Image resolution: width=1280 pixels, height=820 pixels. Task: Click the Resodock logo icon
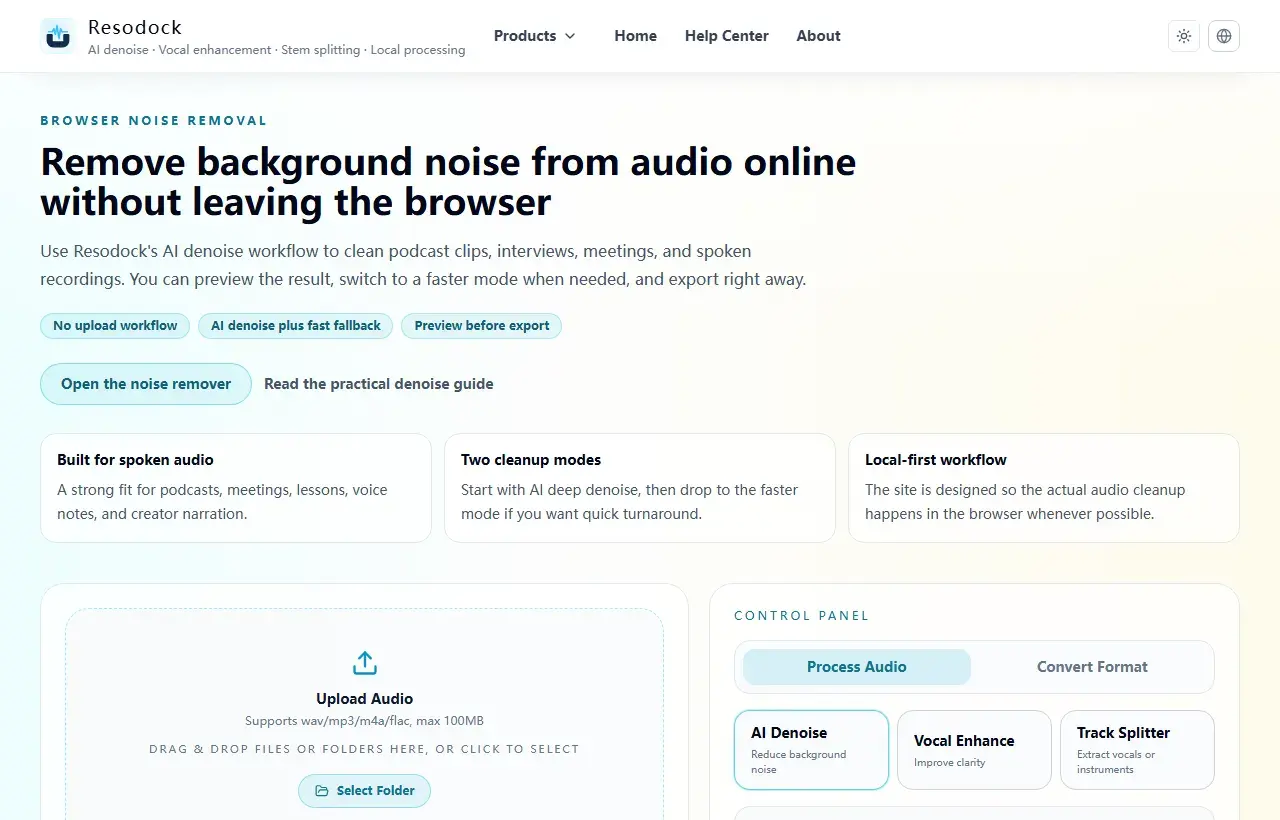coord(58,36)
